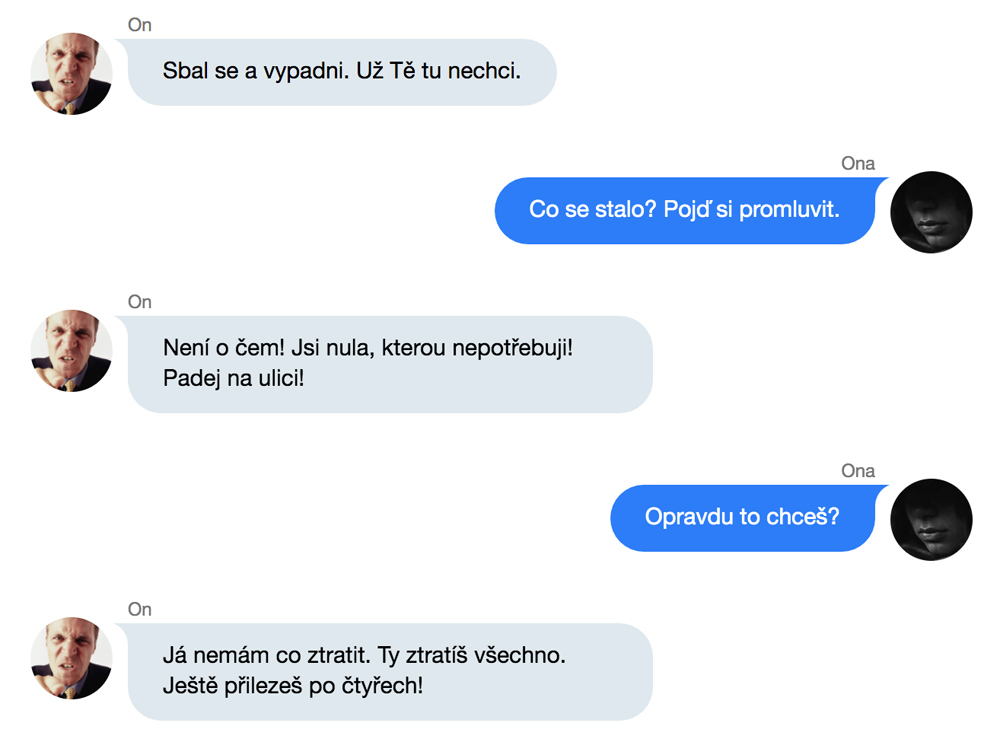The width and height of the screenshot is (1000, 742).
Task: Click the 'Ona' label above 'Opravdu to chceš?'
Action: point(858,471)
